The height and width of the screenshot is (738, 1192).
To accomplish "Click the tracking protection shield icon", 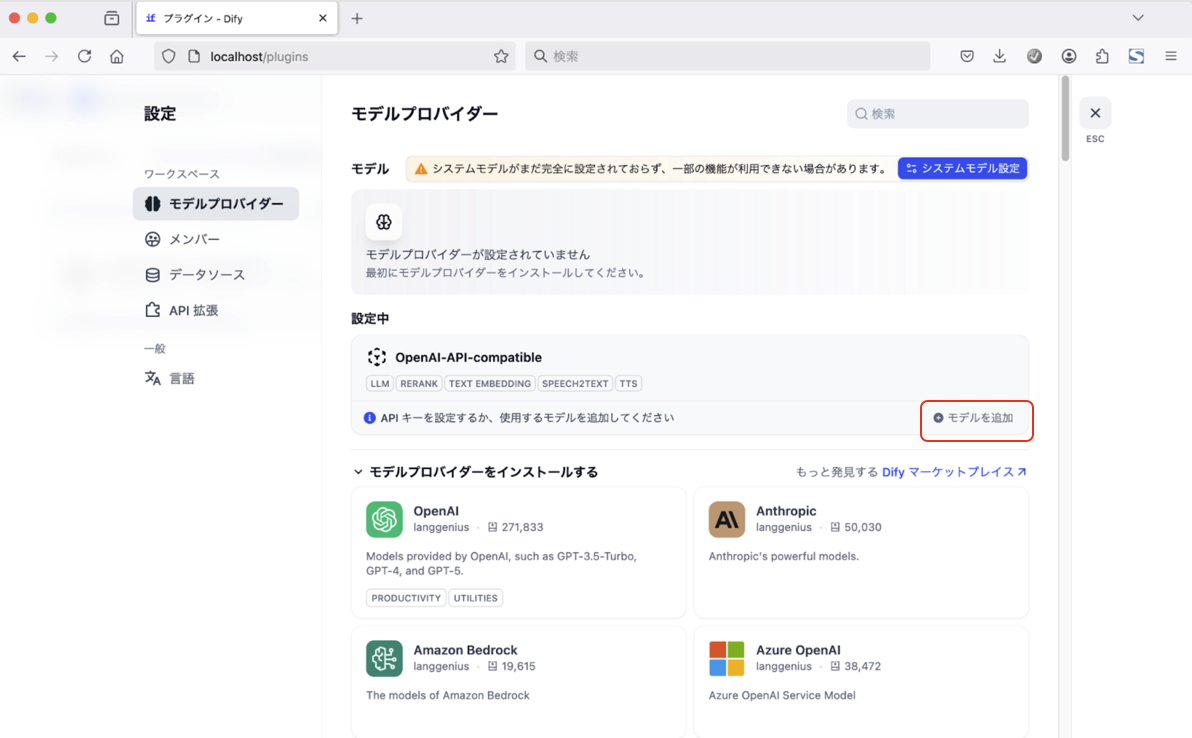I will (169, 56).
